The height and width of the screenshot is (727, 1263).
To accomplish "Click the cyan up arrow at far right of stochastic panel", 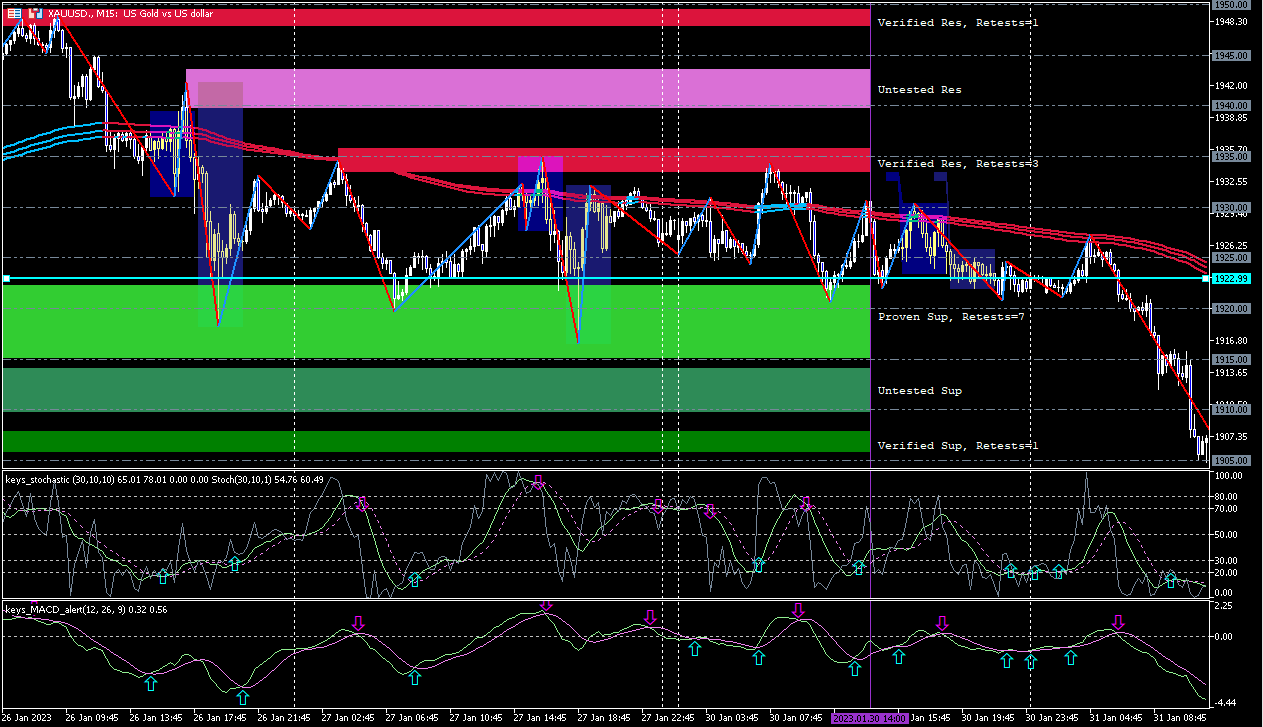I will coord(1170,579).
